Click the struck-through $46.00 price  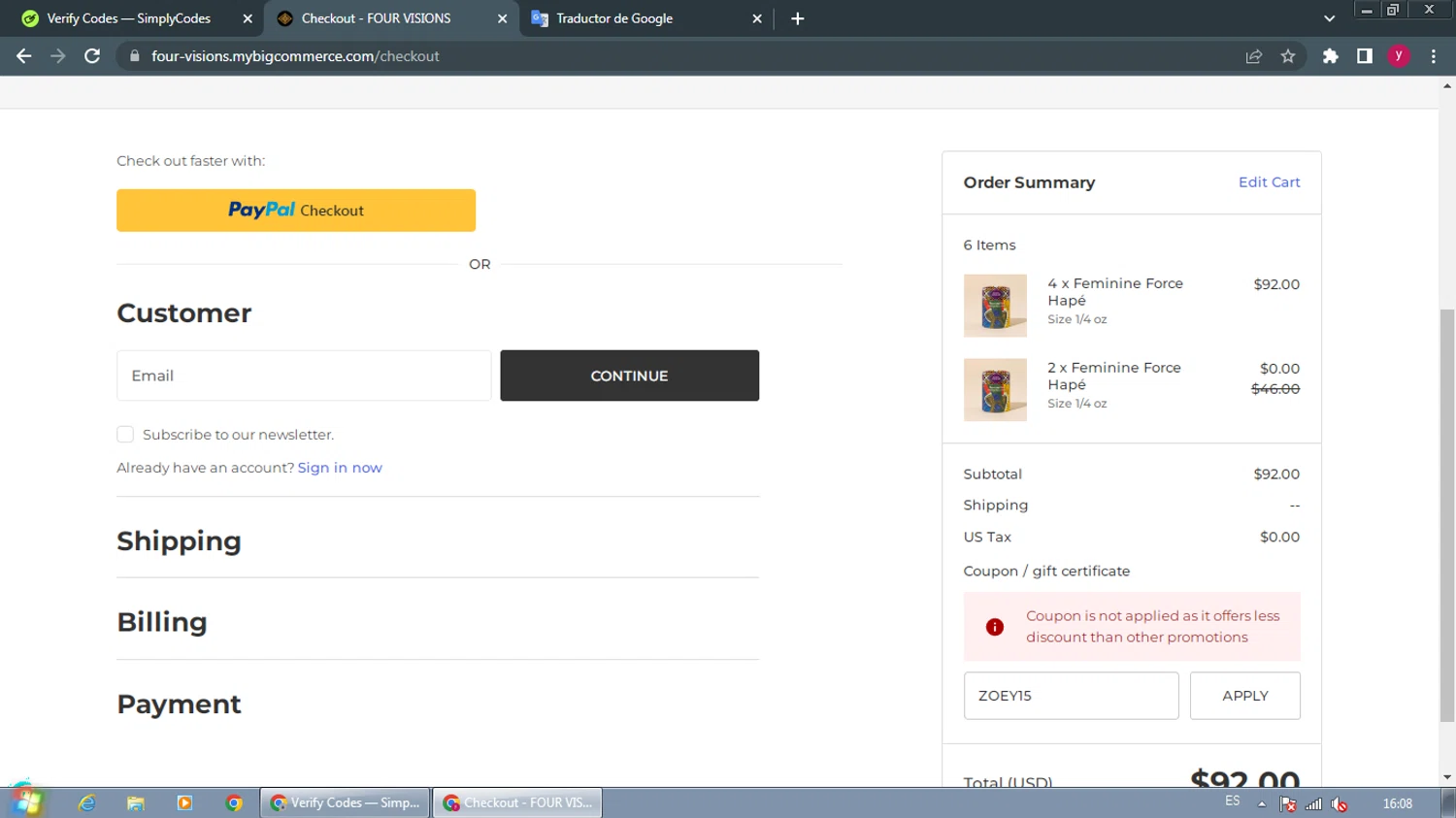click(x=1275, y=389)
